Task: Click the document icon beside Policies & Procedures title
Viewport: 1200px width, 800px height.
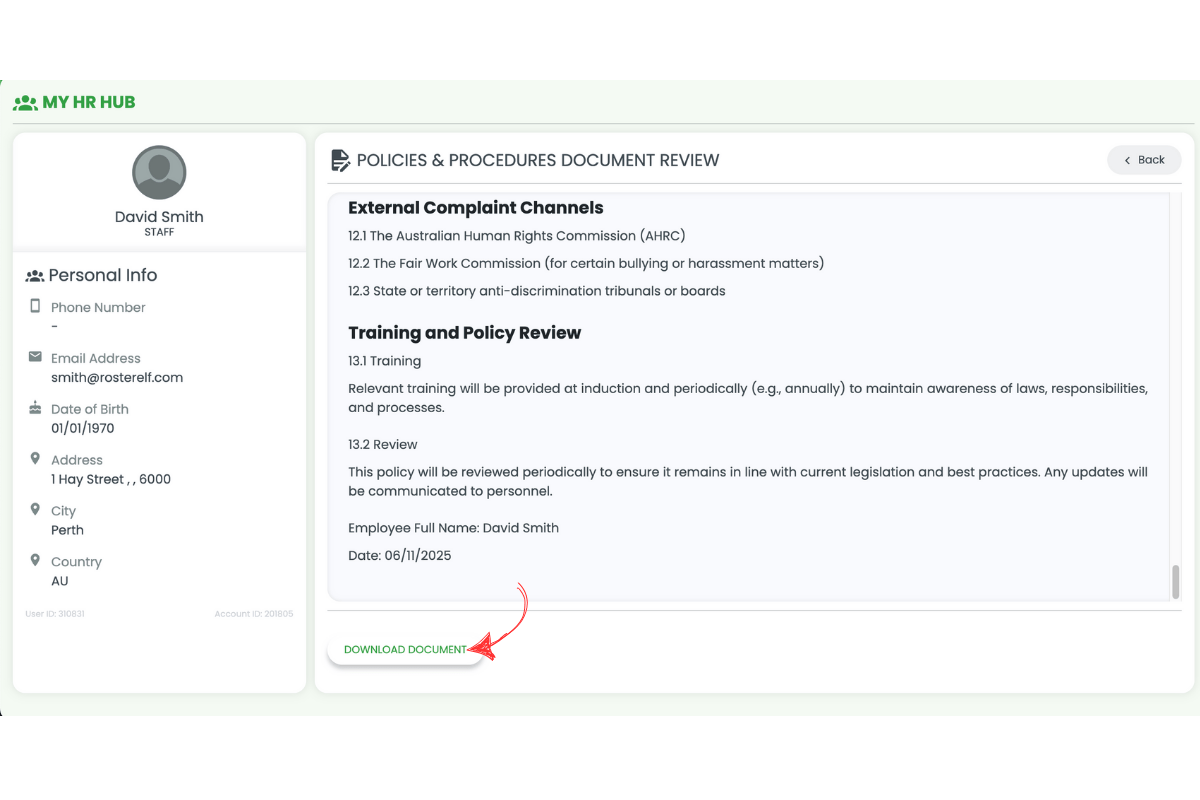Action: [339, 159]
